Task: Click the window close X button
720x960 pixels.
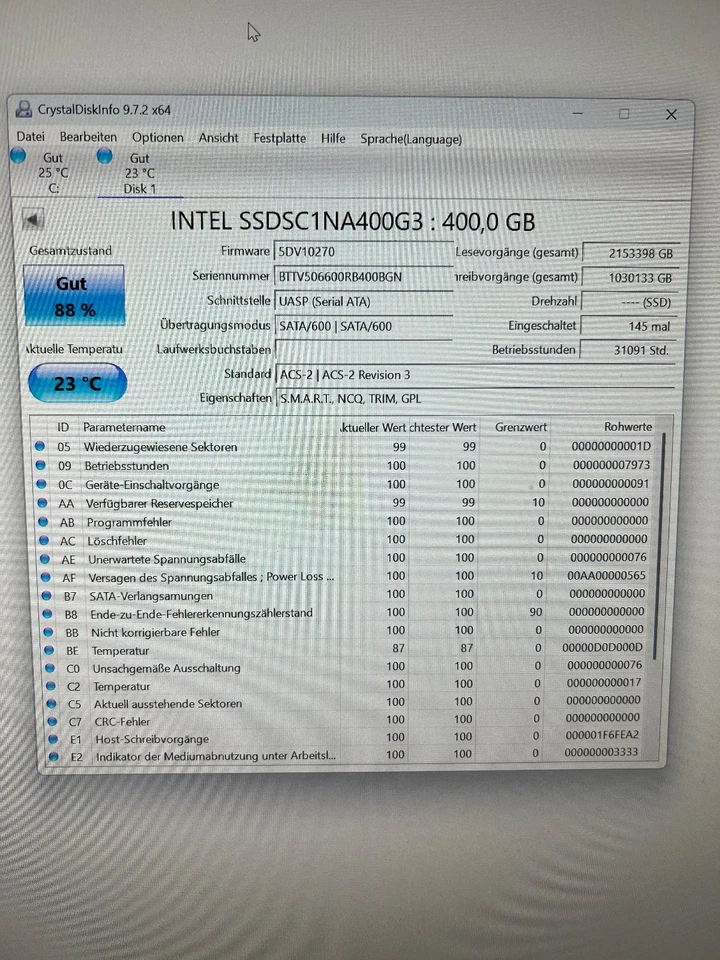Action: pos(671,114)
